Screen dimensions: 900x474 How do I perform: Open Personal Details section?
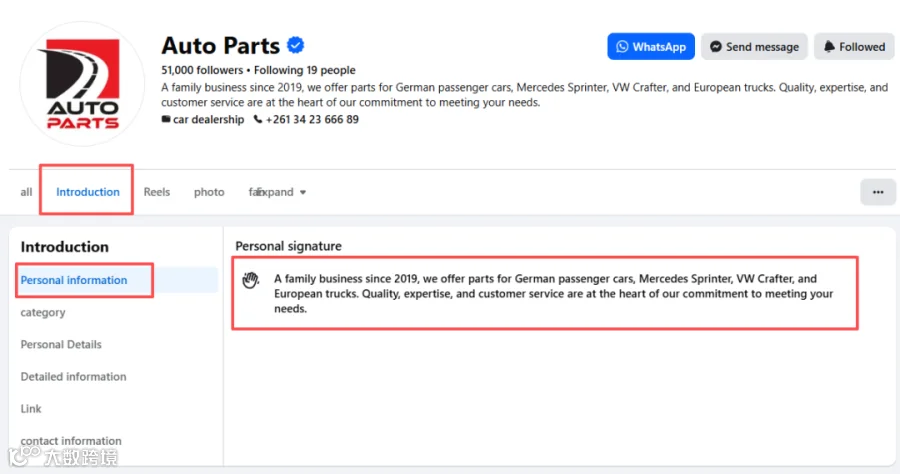(61, 344)
